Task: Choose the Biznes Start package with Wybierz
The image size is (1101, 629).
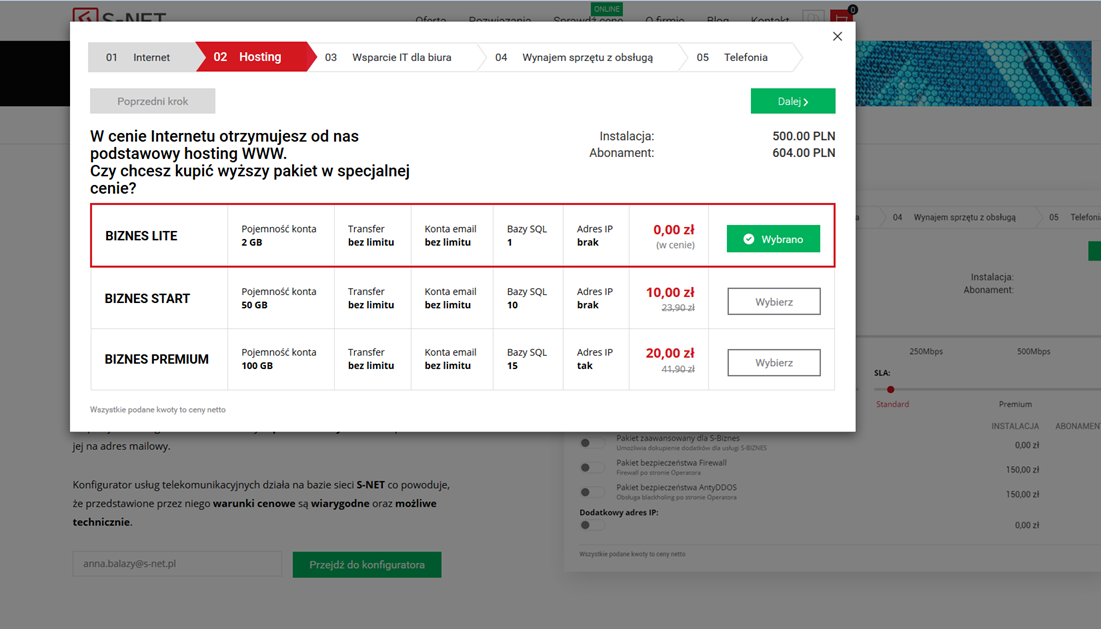Action: point(774,302)
